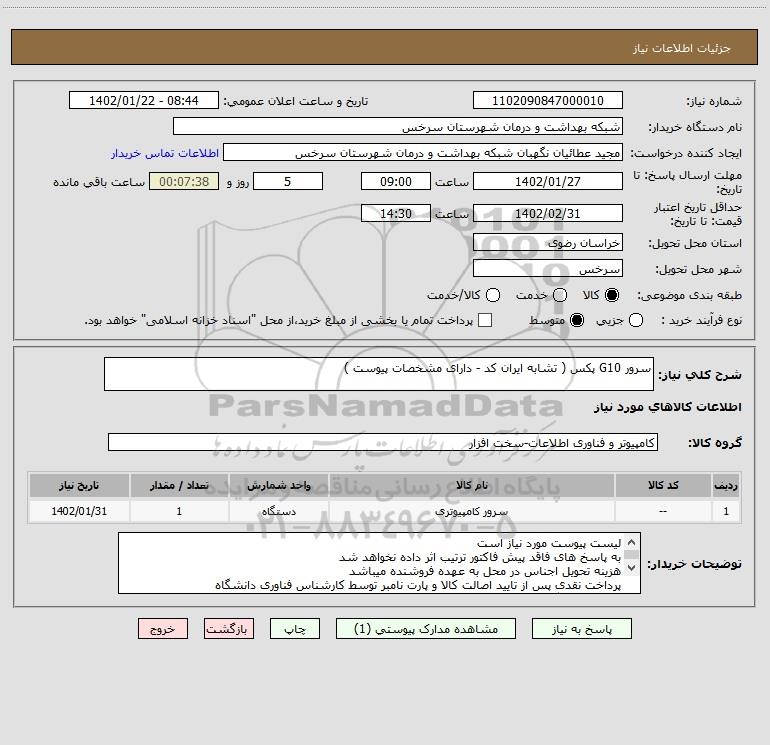Click the requester name field مجید عطائیان
The width and height of the screenshot is (770, 745).
click(423, 153)
